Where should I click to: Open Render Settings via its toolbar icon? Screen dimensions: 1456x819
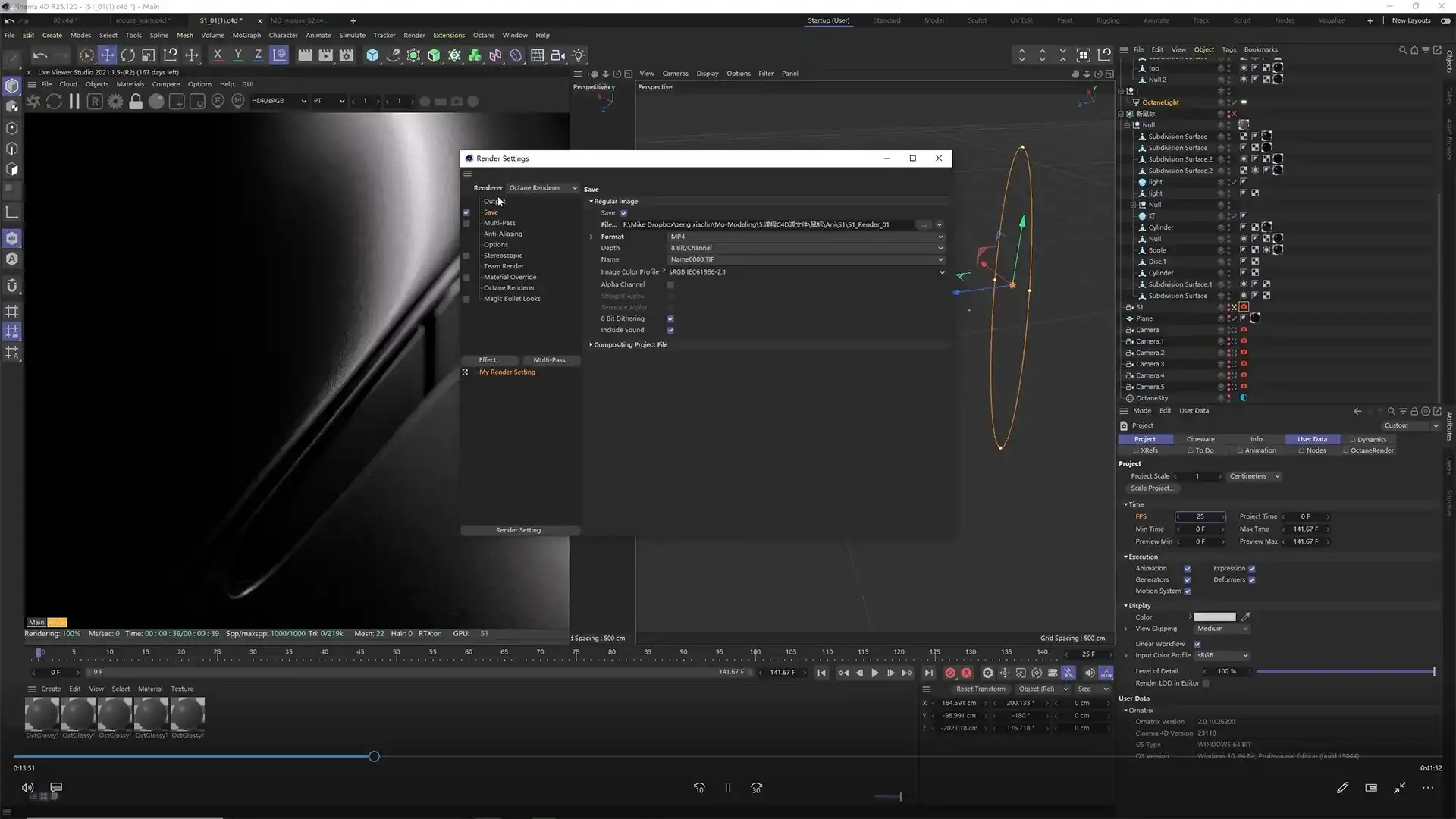click(x=346, y=55)
